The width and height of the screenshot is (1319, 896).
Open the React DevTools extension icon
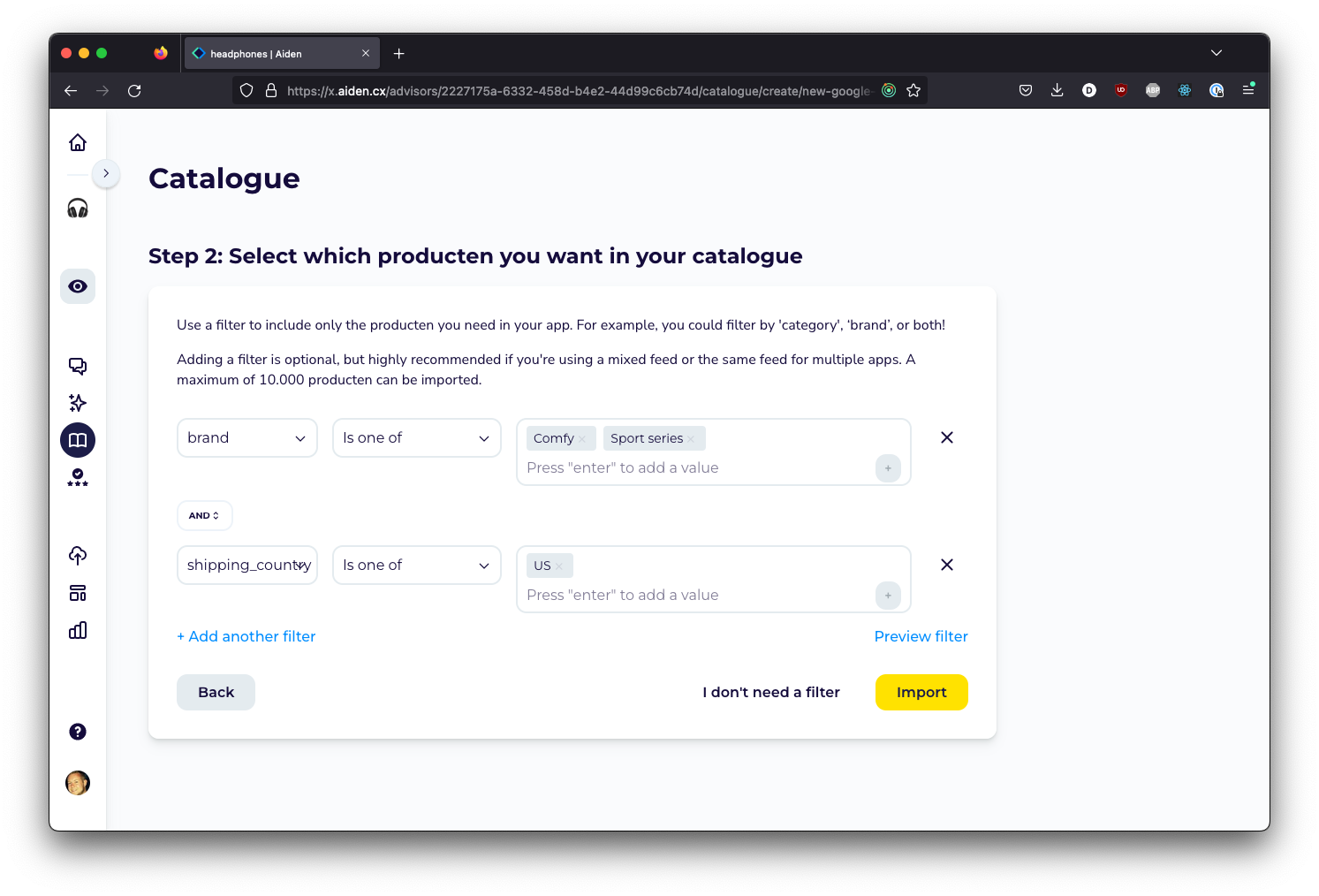pyautogui.click(x=1185, y=90)
